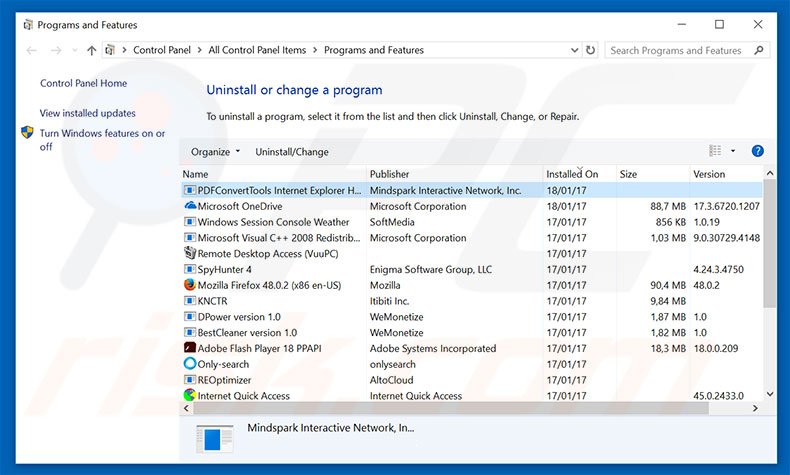Screen dimensions: 790x475
Task: Select the Microsoft OneDrive entry name
Action: click(240, 206)
